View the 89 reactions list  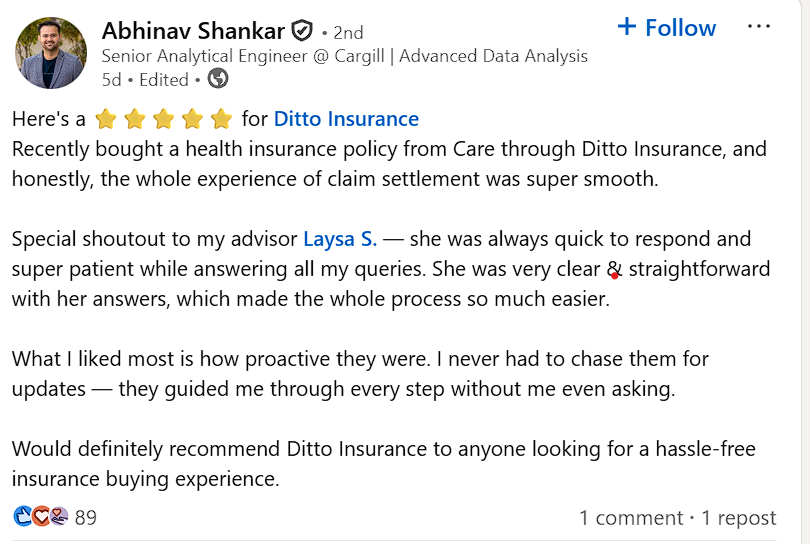tap(86, 518)
